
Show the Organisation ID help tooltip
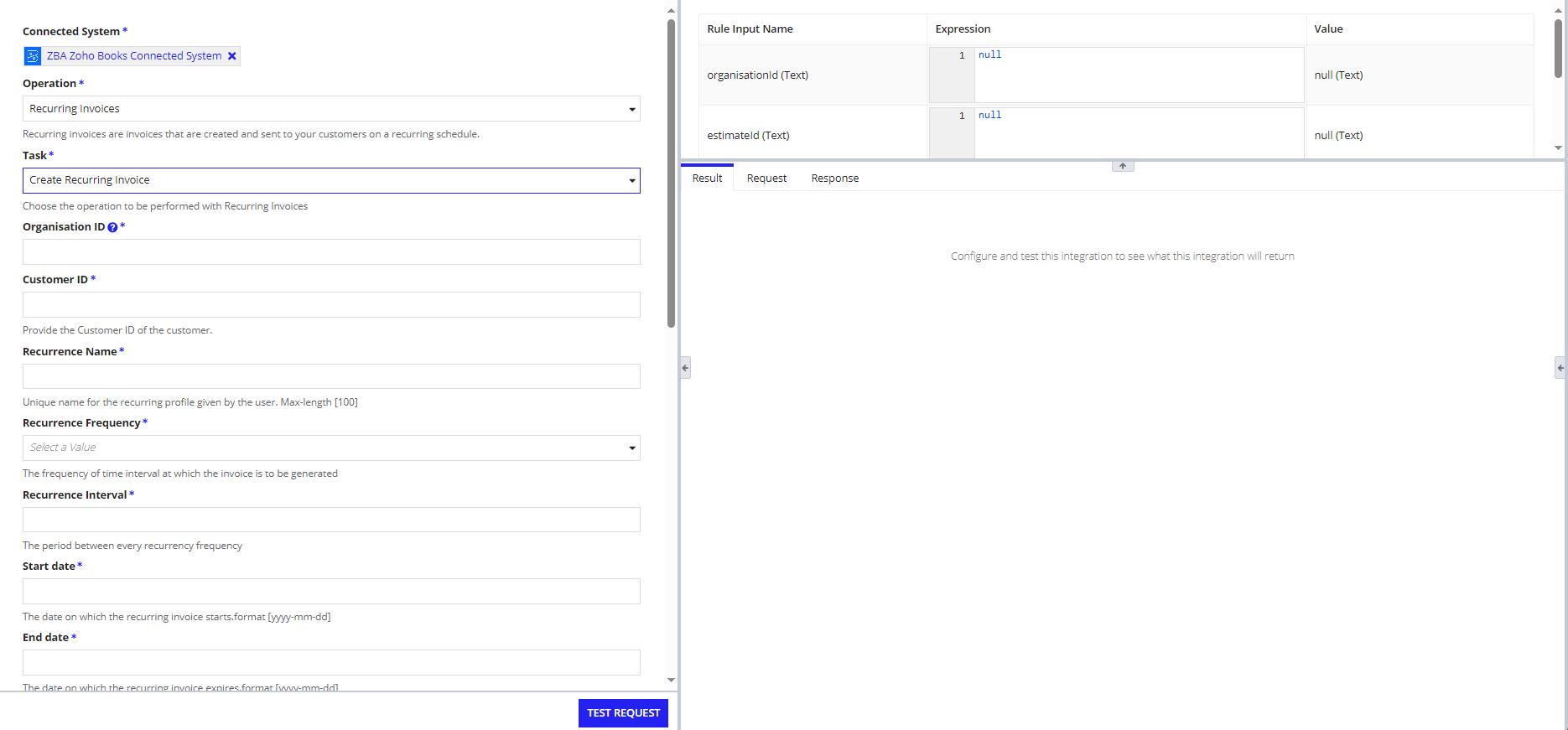112,227
